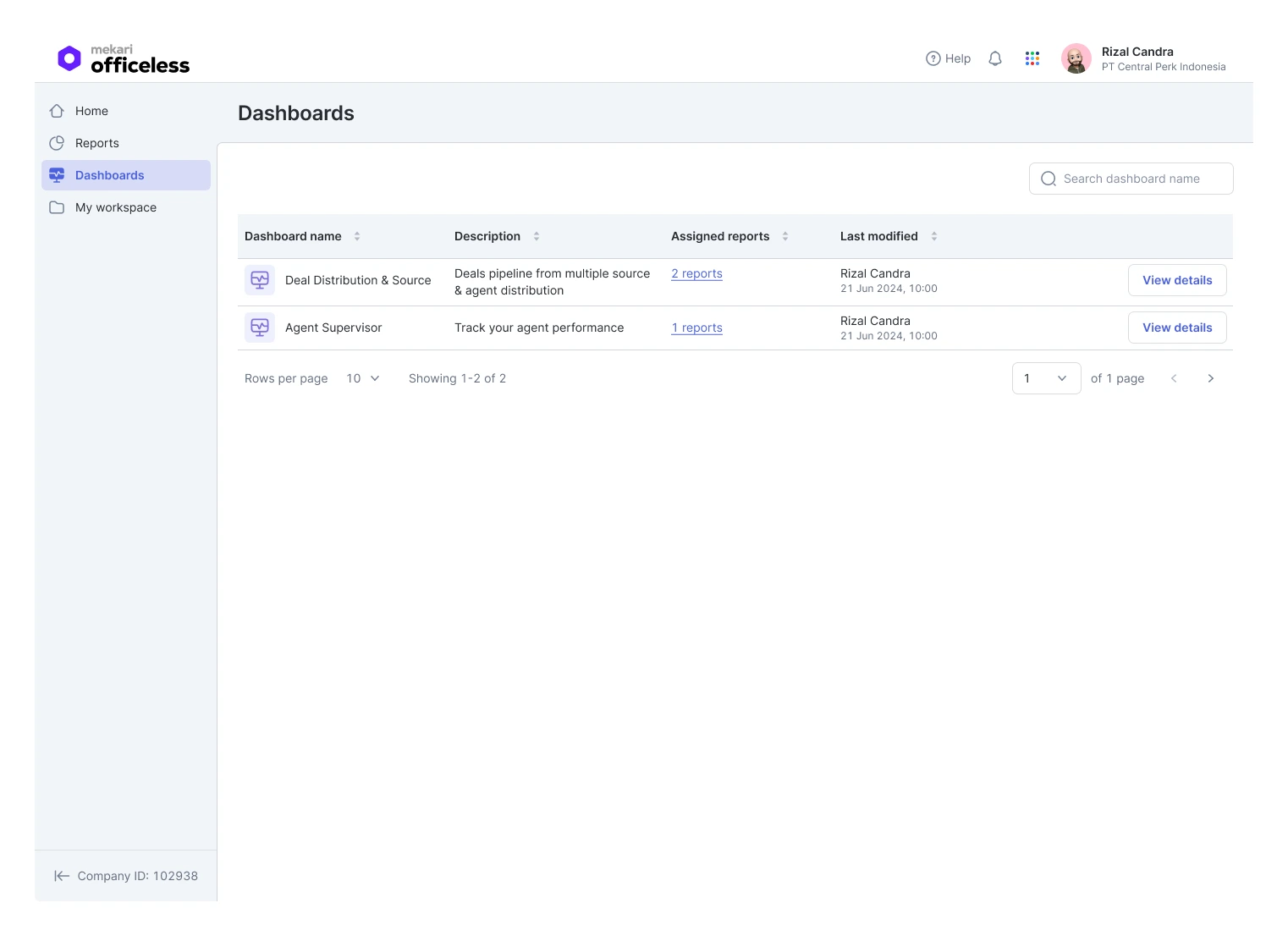This screenshot has height=936, width=1288.
Task: Open the Rows per page dropdown
Action: click(x=363, y=378)
